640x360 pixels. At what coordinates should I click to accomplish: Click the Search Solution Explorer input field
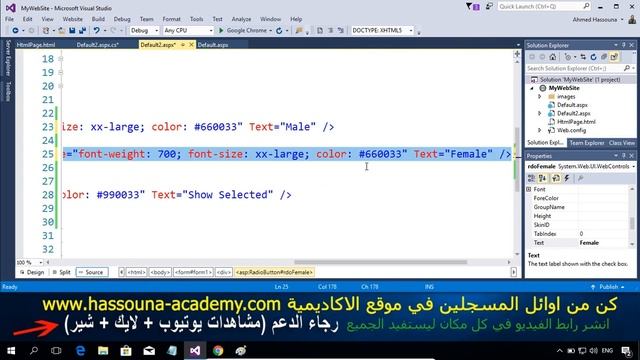574,68
